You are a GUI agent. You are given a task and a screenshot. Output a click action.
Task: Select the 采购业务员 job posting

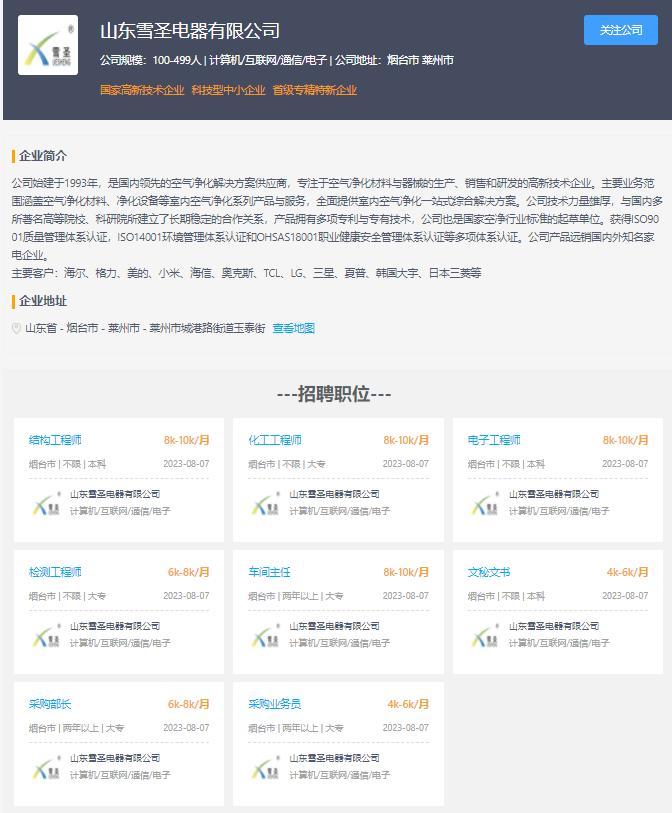[x=275, y=704]
